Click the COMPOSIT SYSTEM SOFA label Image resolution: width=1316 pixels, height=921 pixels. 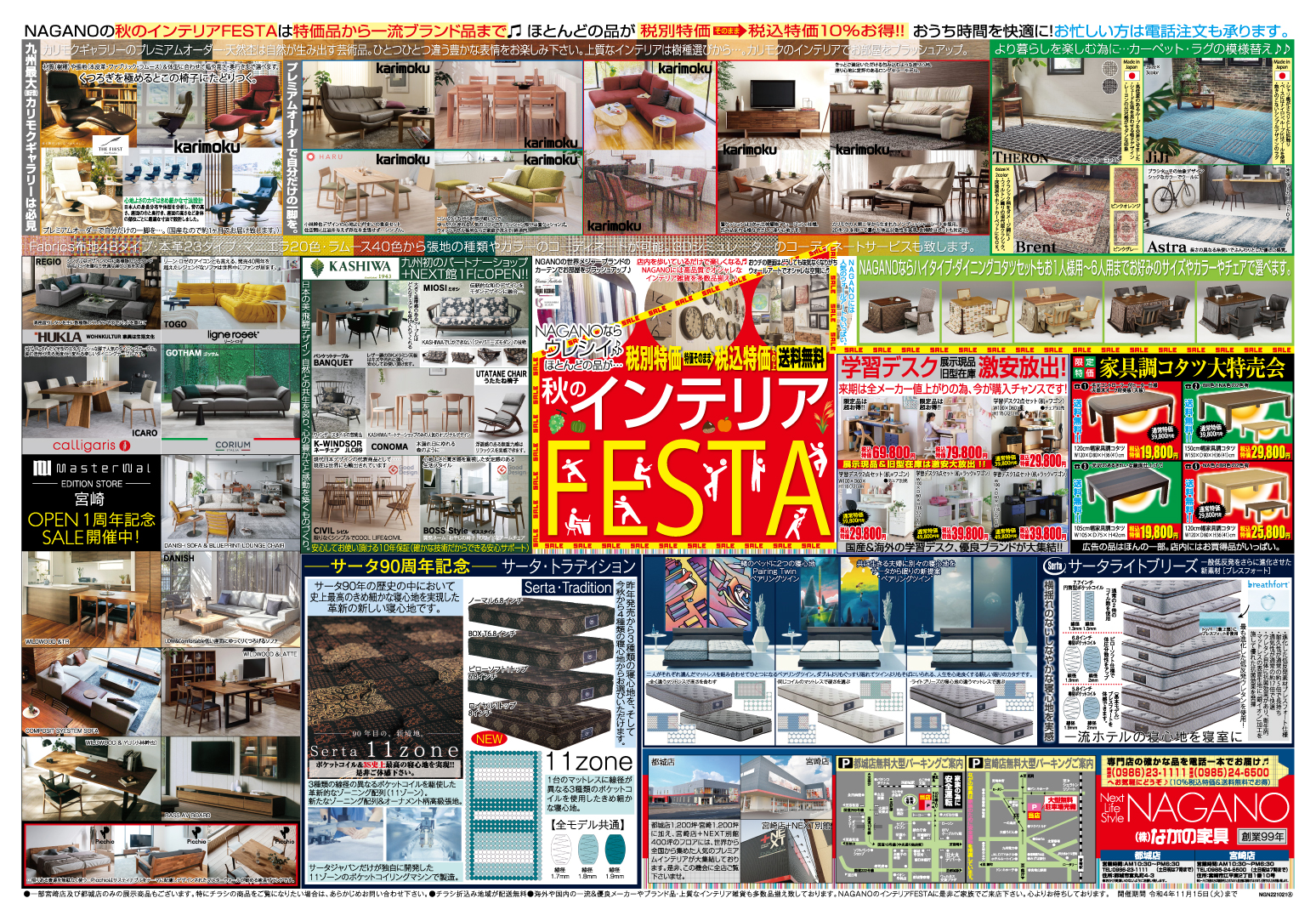click(x=62, y=731)
